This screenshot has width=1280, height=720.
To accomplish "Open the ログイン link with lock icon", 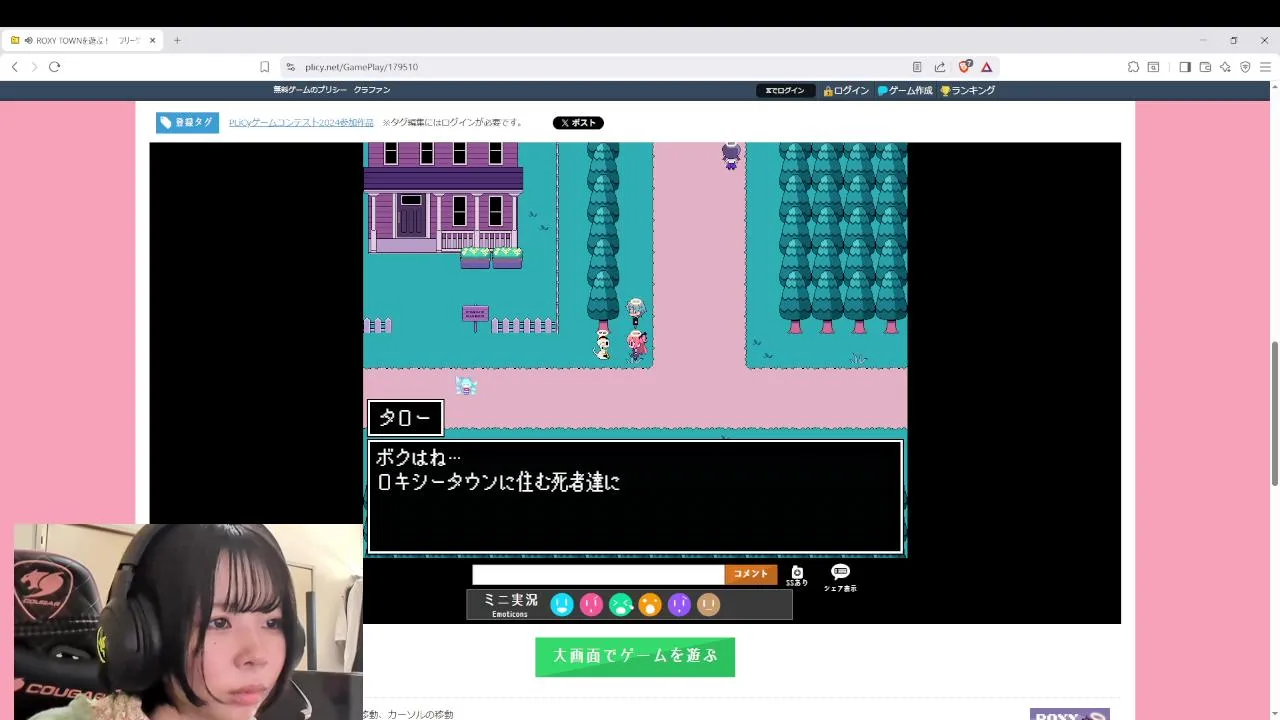I will tap(846, 90).
